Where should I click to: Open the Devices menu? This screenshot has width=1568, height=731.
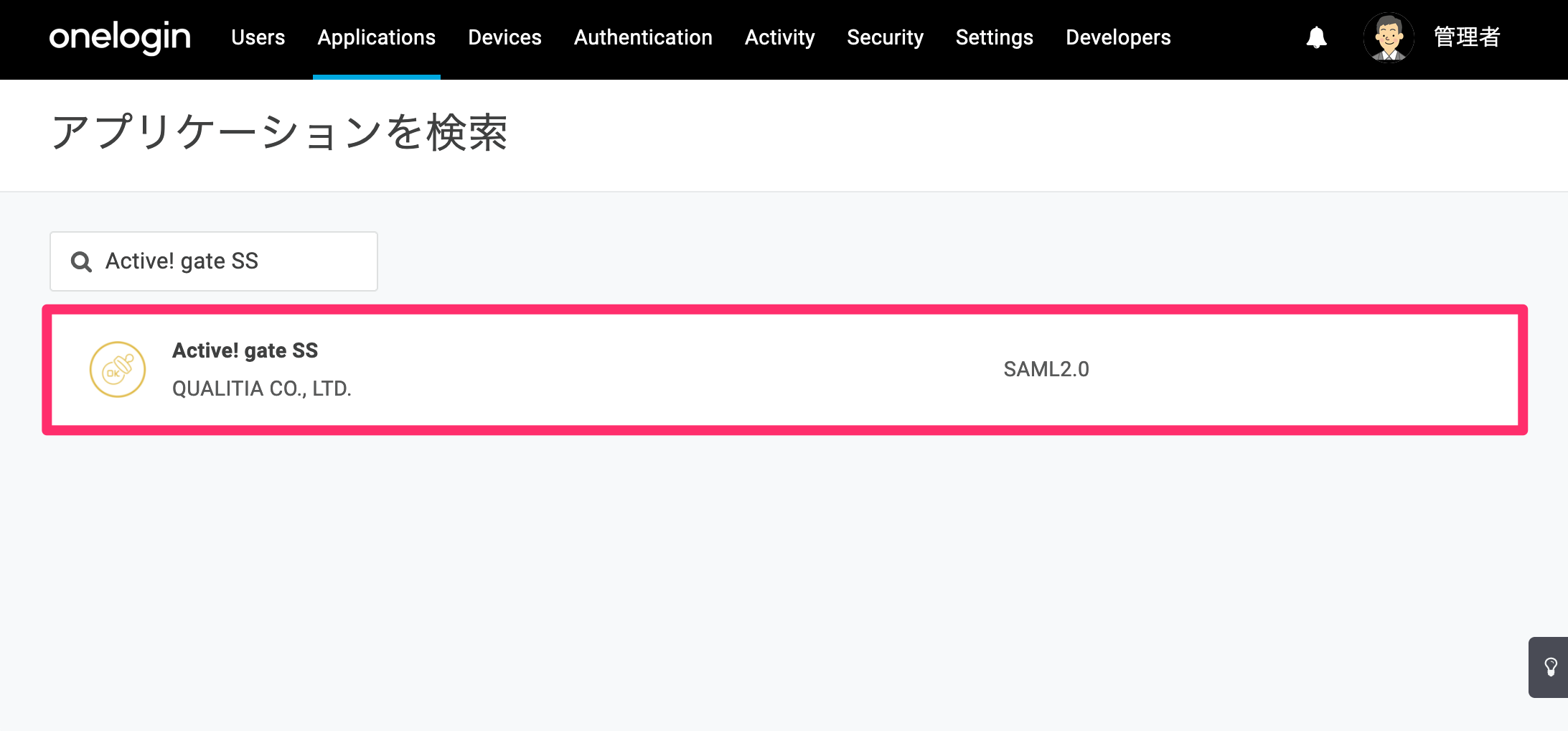[x=505, y=37]
